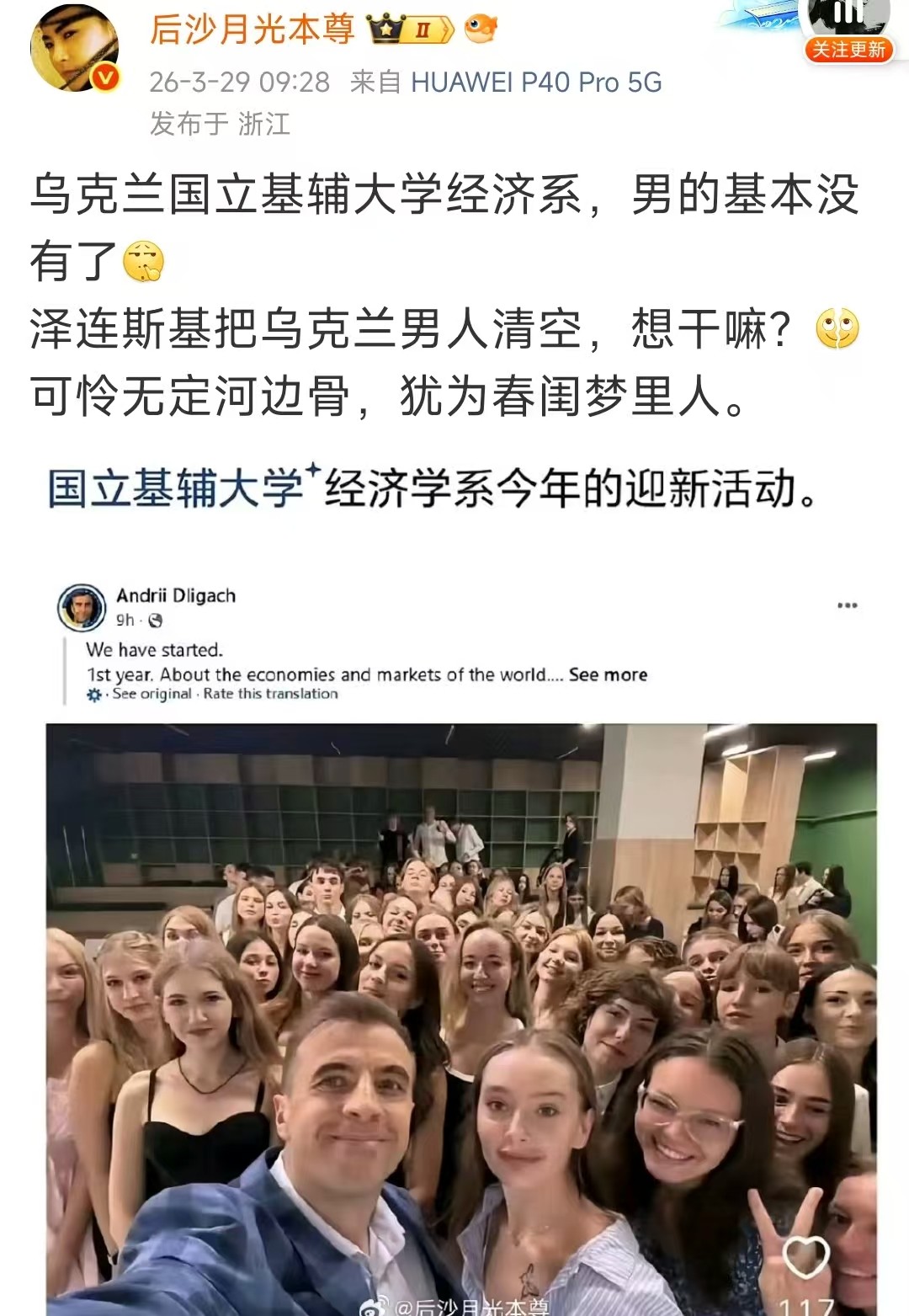The width and height of the screenshot is (909, 1316).
Task: Tap the crown membership level badge
Action: 410,30
